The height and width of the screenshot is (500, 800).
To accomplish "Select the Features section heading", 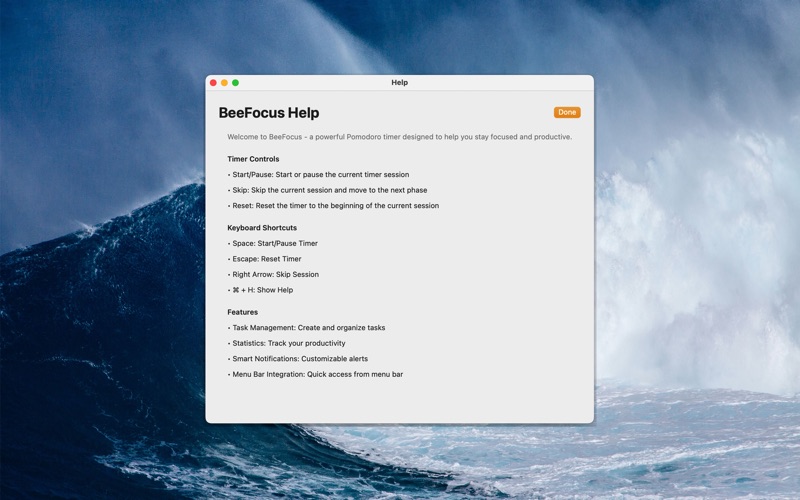I will (x=242, y=312).
